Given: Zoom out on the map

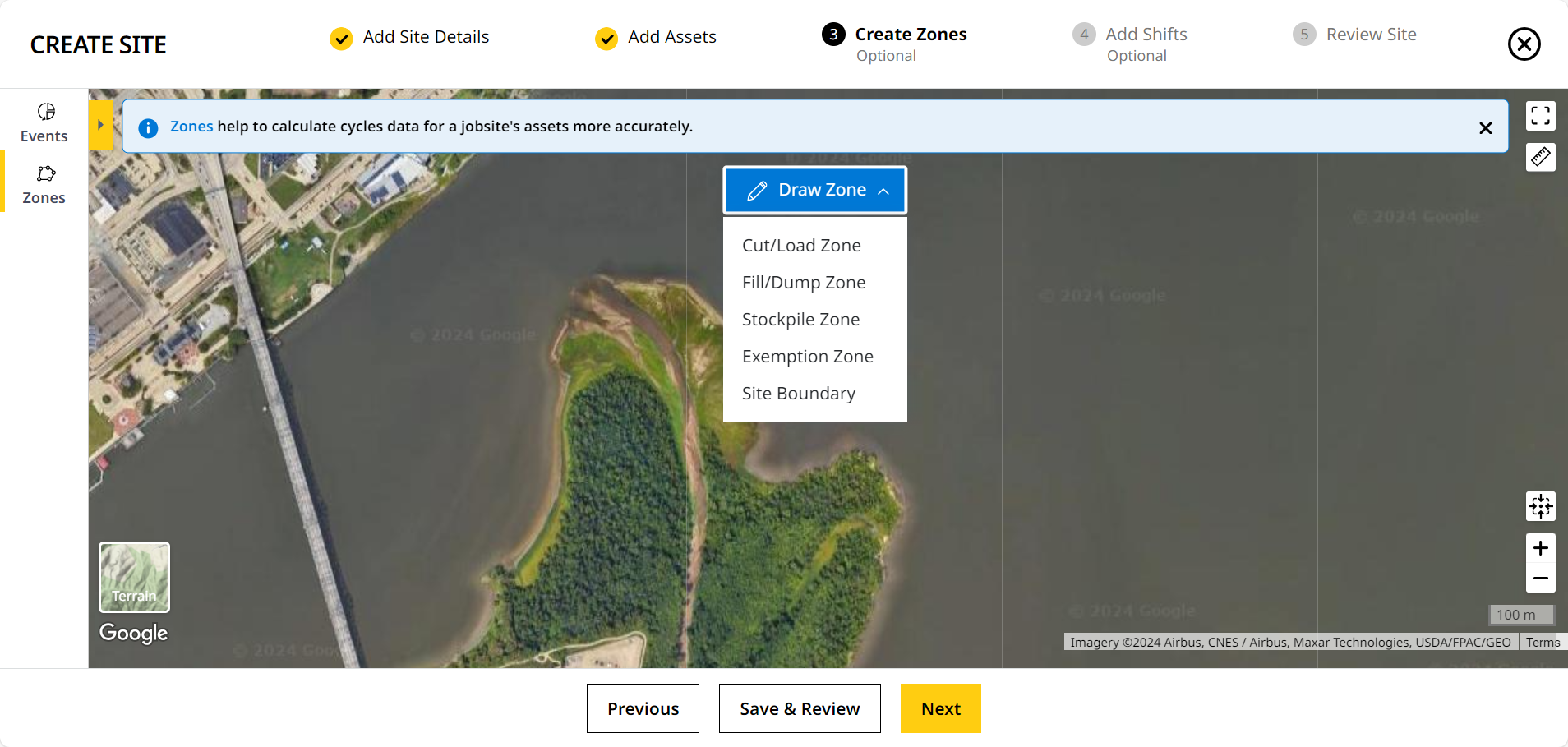Looking at the screenshot, I should [1540, 579].
